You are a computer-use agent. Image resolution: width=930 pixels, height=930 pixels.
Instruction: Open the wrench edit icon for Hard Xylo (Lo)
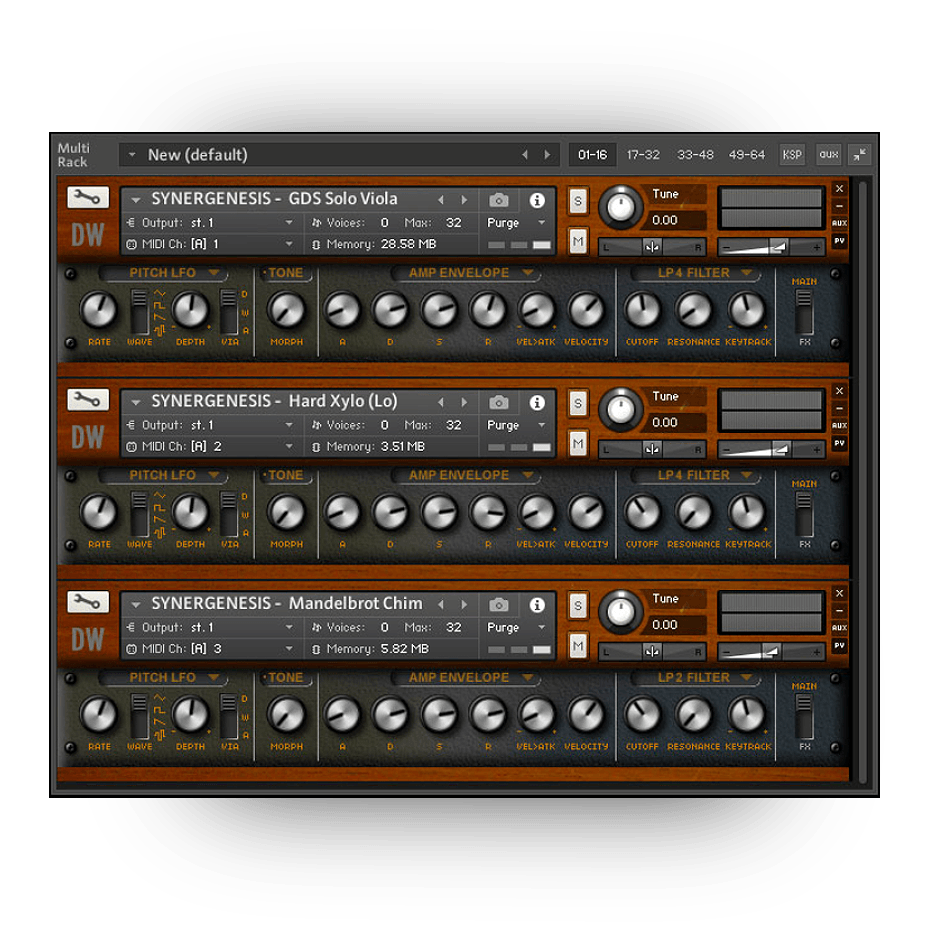click(88, 399)
